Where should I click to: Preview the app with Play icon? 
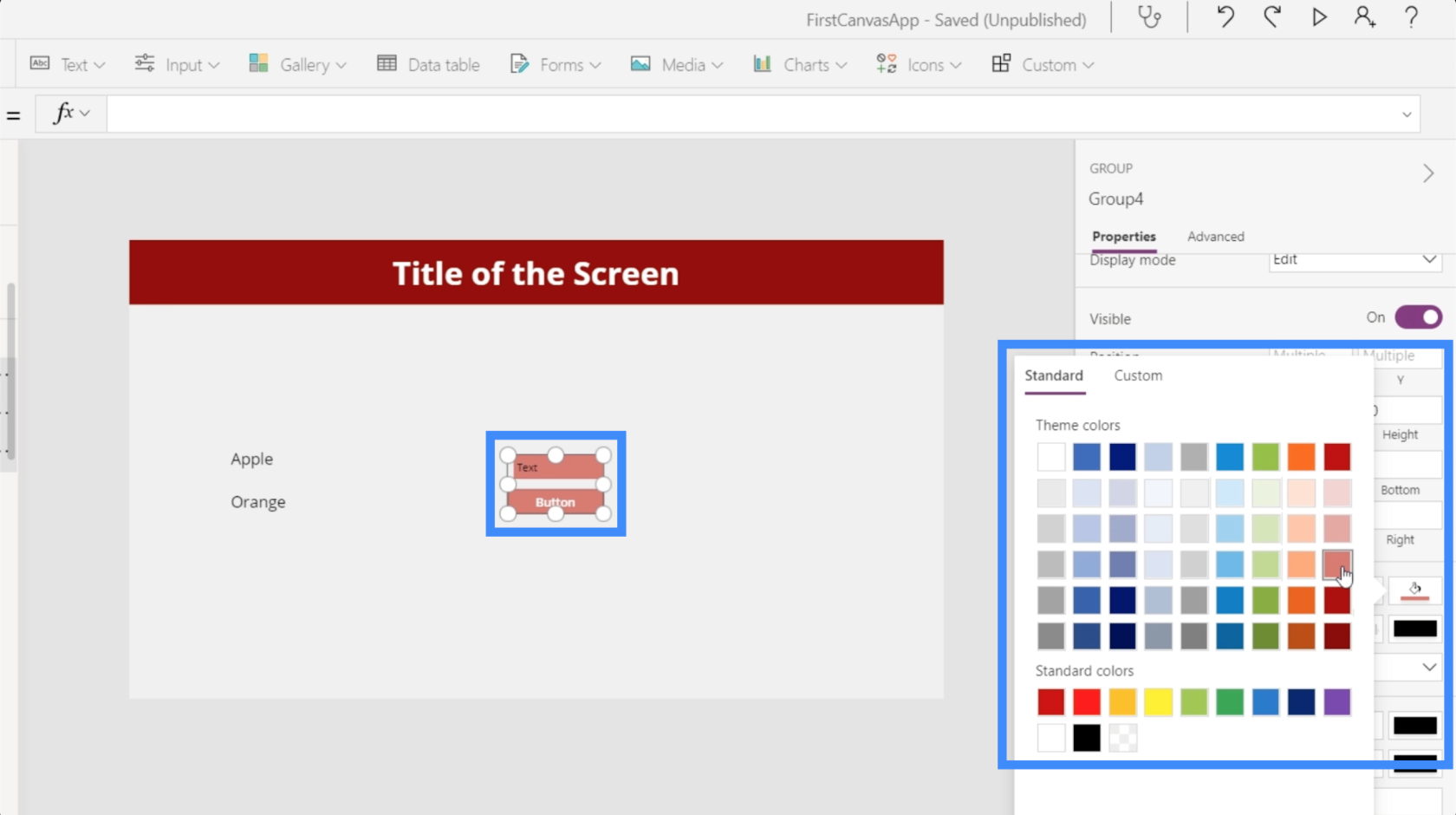(1318, 17)
